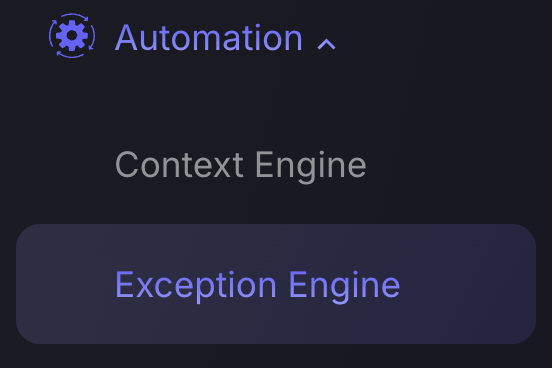Click the Automation header in the sidebar

coord(192,36)
